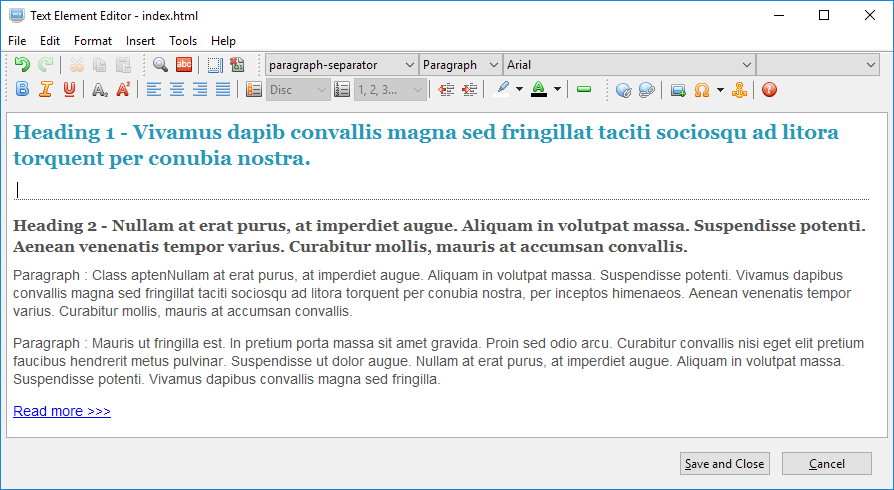Run spell check with red abc icon
Image resolution: width=894 pixels, height=490 pixels.
point(184,64)
